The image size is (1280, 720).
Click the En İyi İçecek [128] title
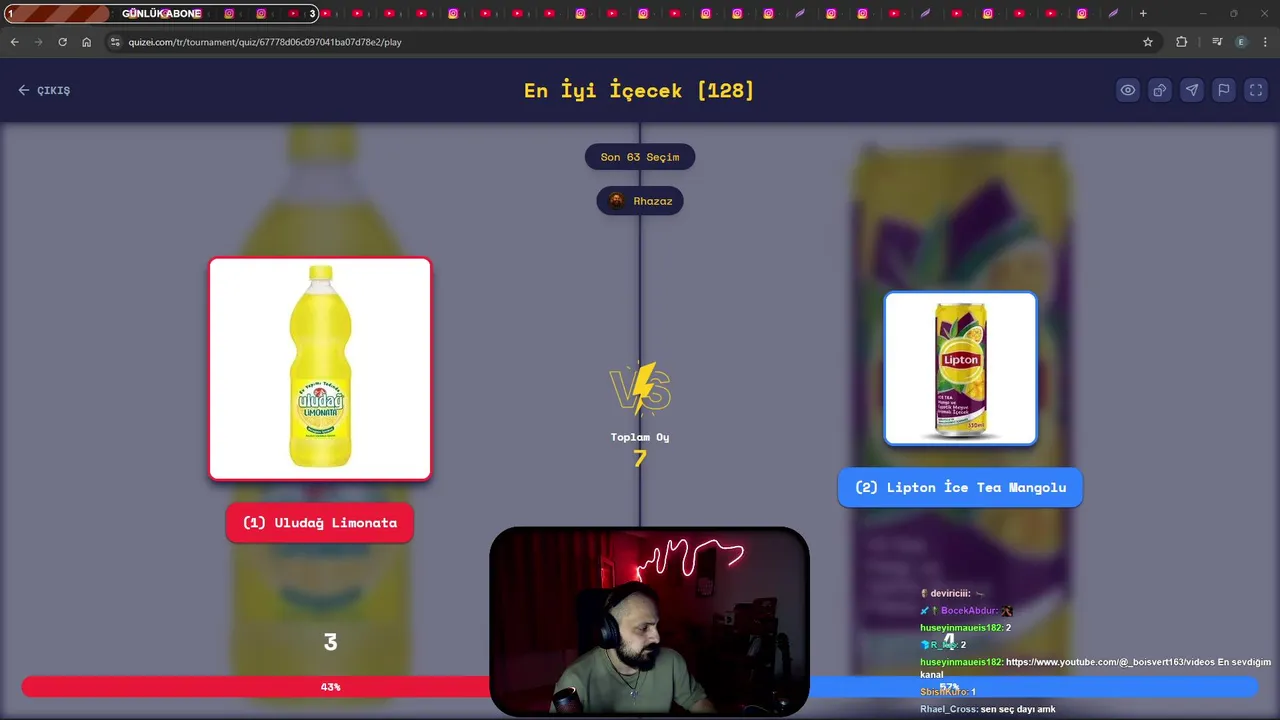click(x=639, y=90)
